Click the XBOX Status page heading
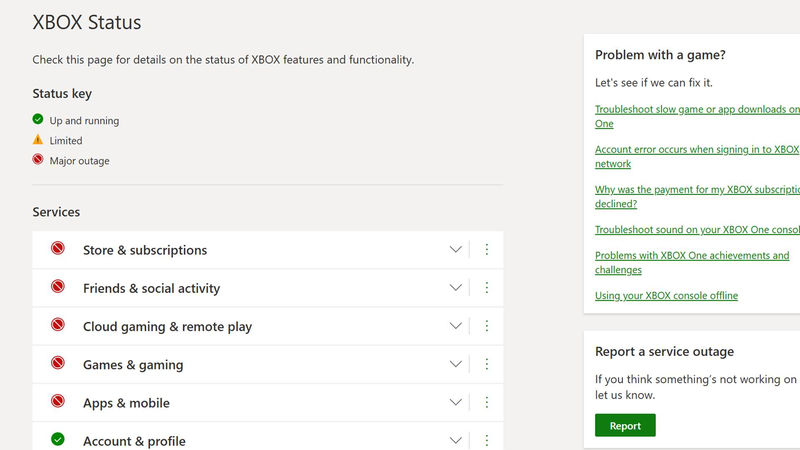 (x=87, y=22)
